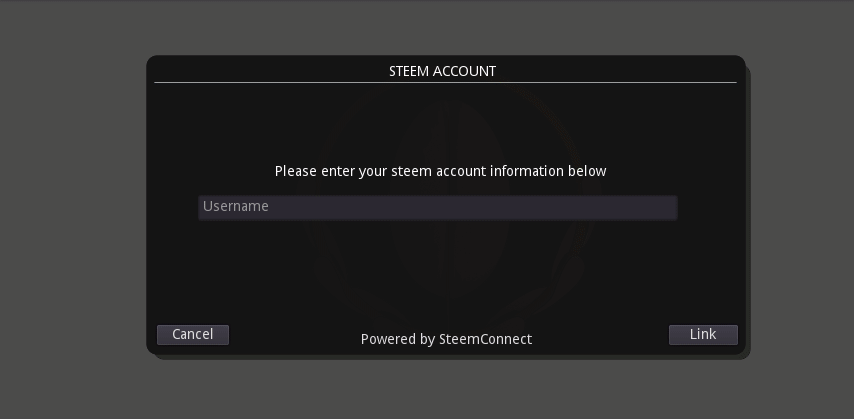Place cursor on the Username placeholder text
The height and width of the screenshot is (419, 854).
(x=236, y=207)
